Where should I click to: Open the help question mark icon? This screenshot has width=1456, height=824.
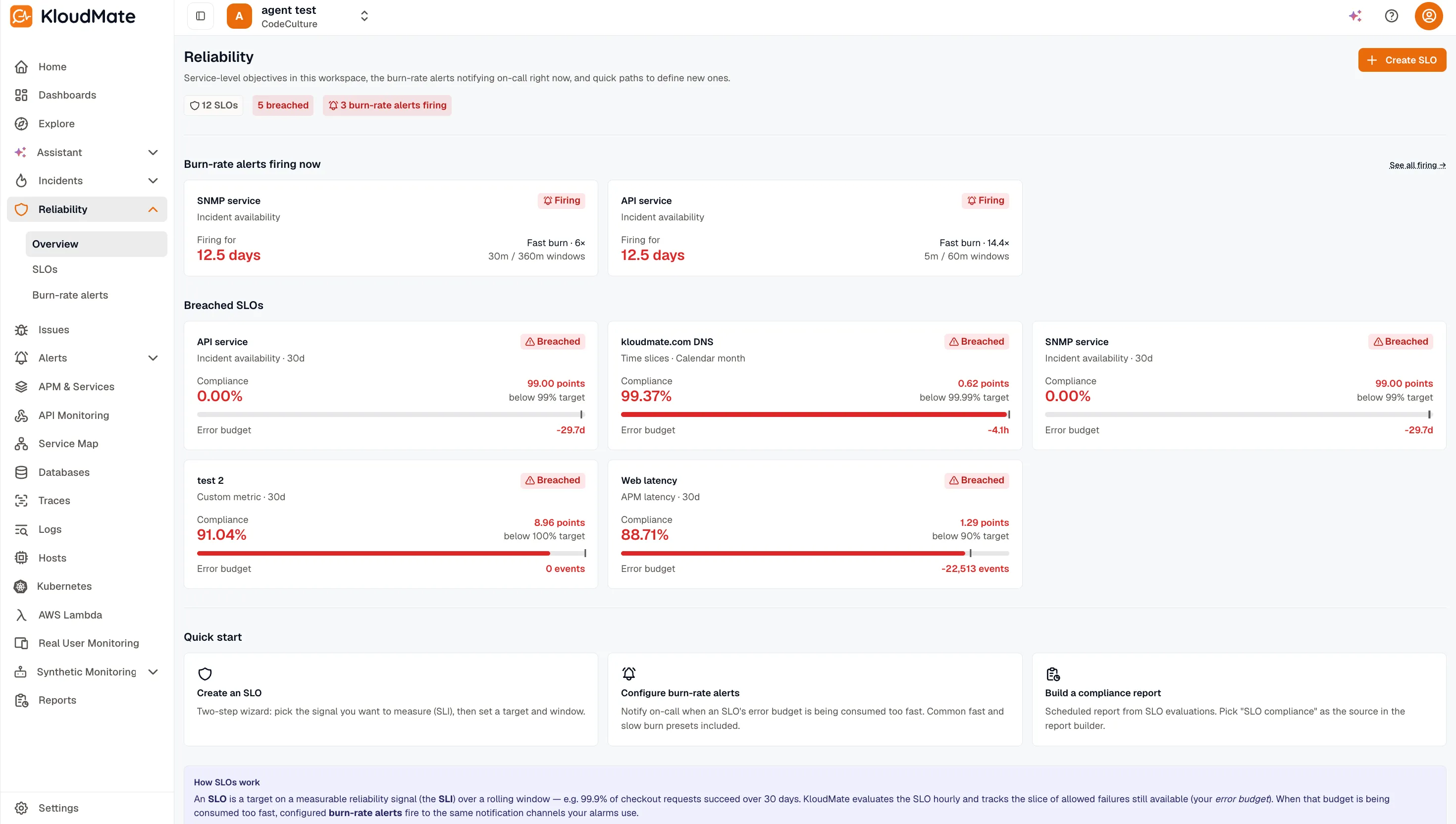(1391, 16)
